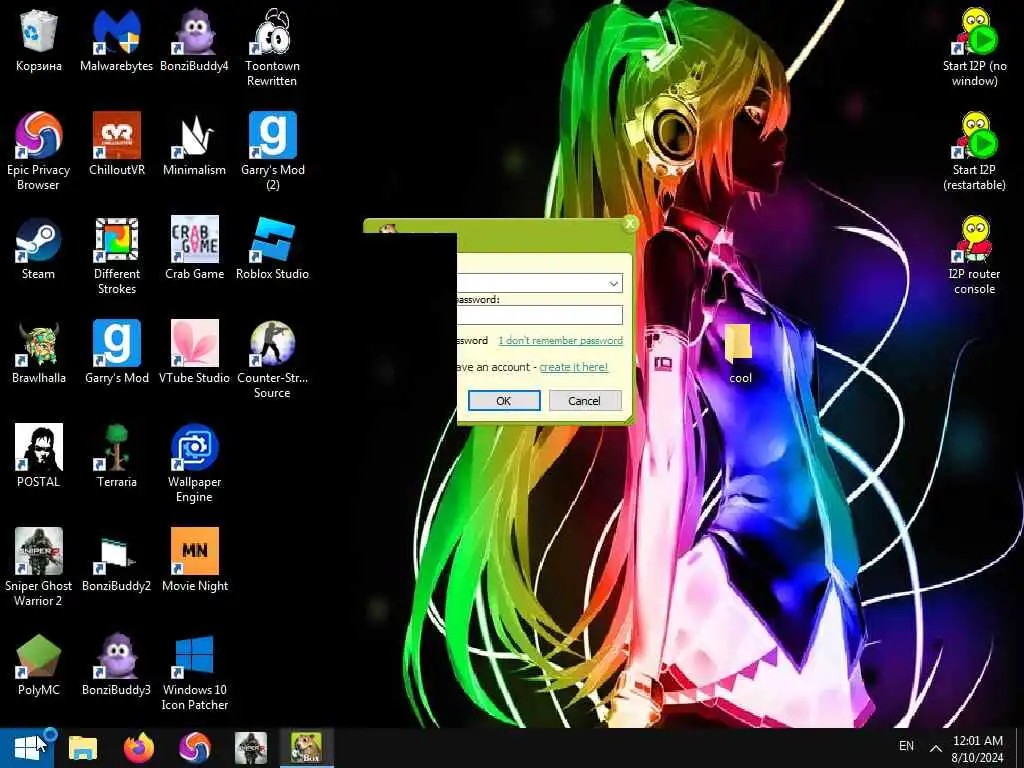Image resolution: width=1024 pixels, height=768 pixels.
Task: Open the create it here! link
Action: (x=573, y=367)
